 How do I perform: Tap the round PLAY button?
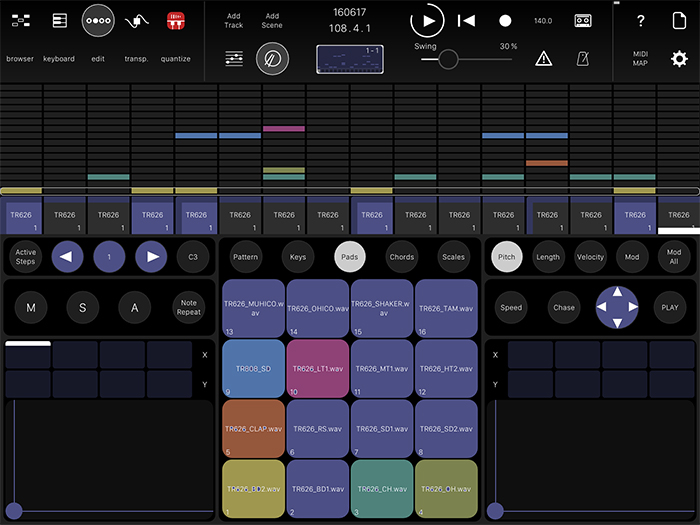pyautogui.click(x=670, y=307)
